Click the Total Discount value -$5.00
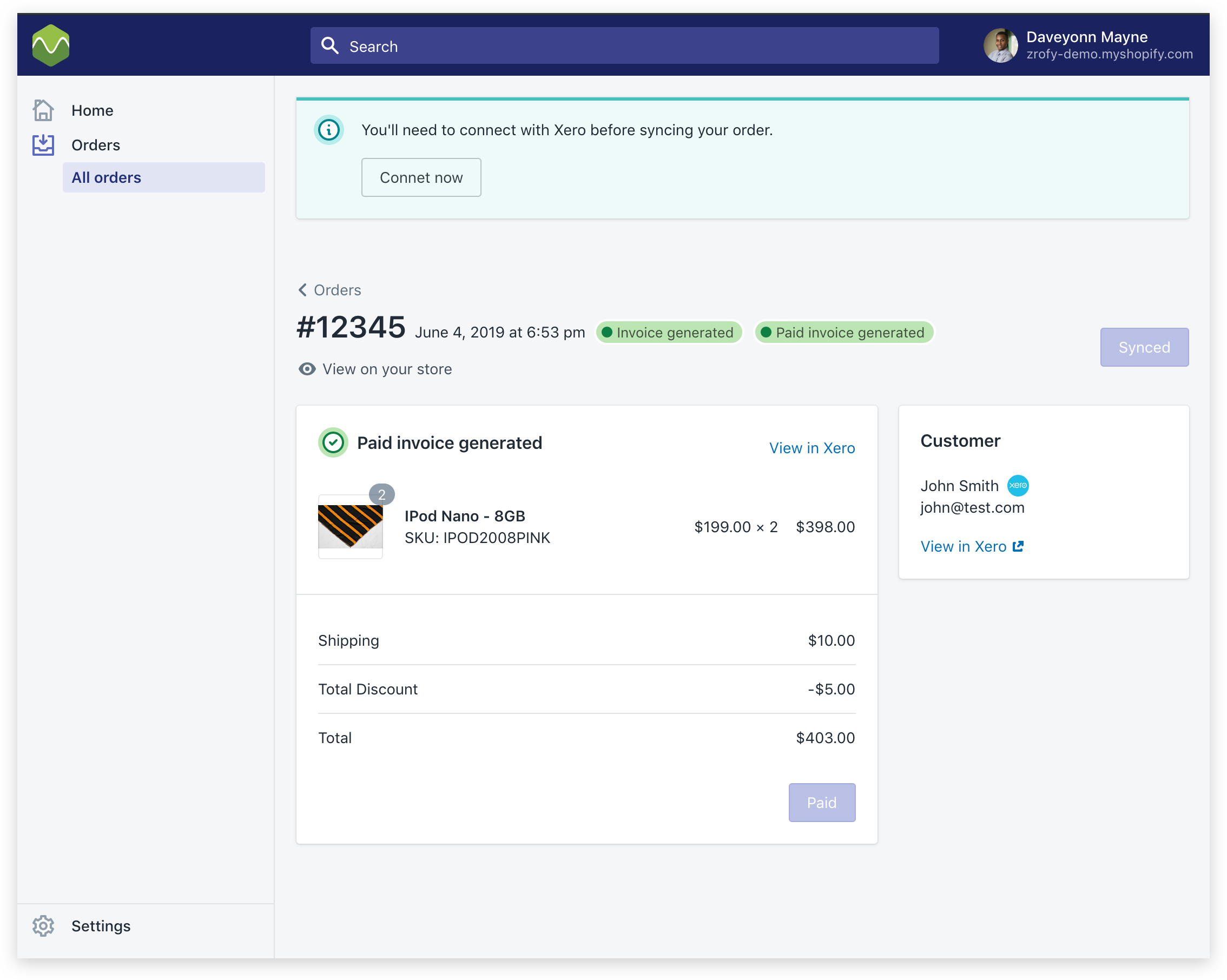This screenshot has width=1227, height=980. pos(832,690)
